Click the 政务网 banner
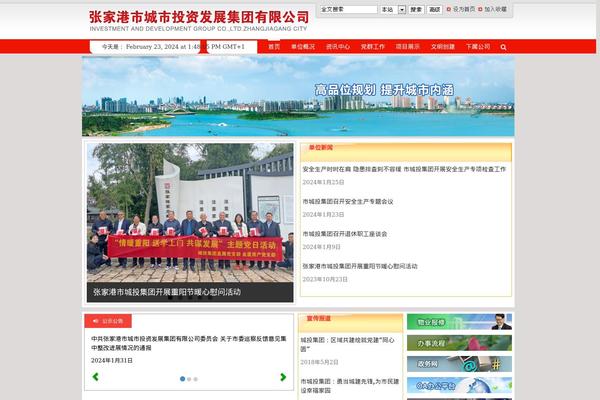Viewport: 600px width, 400px height. [x=459, y=364]
